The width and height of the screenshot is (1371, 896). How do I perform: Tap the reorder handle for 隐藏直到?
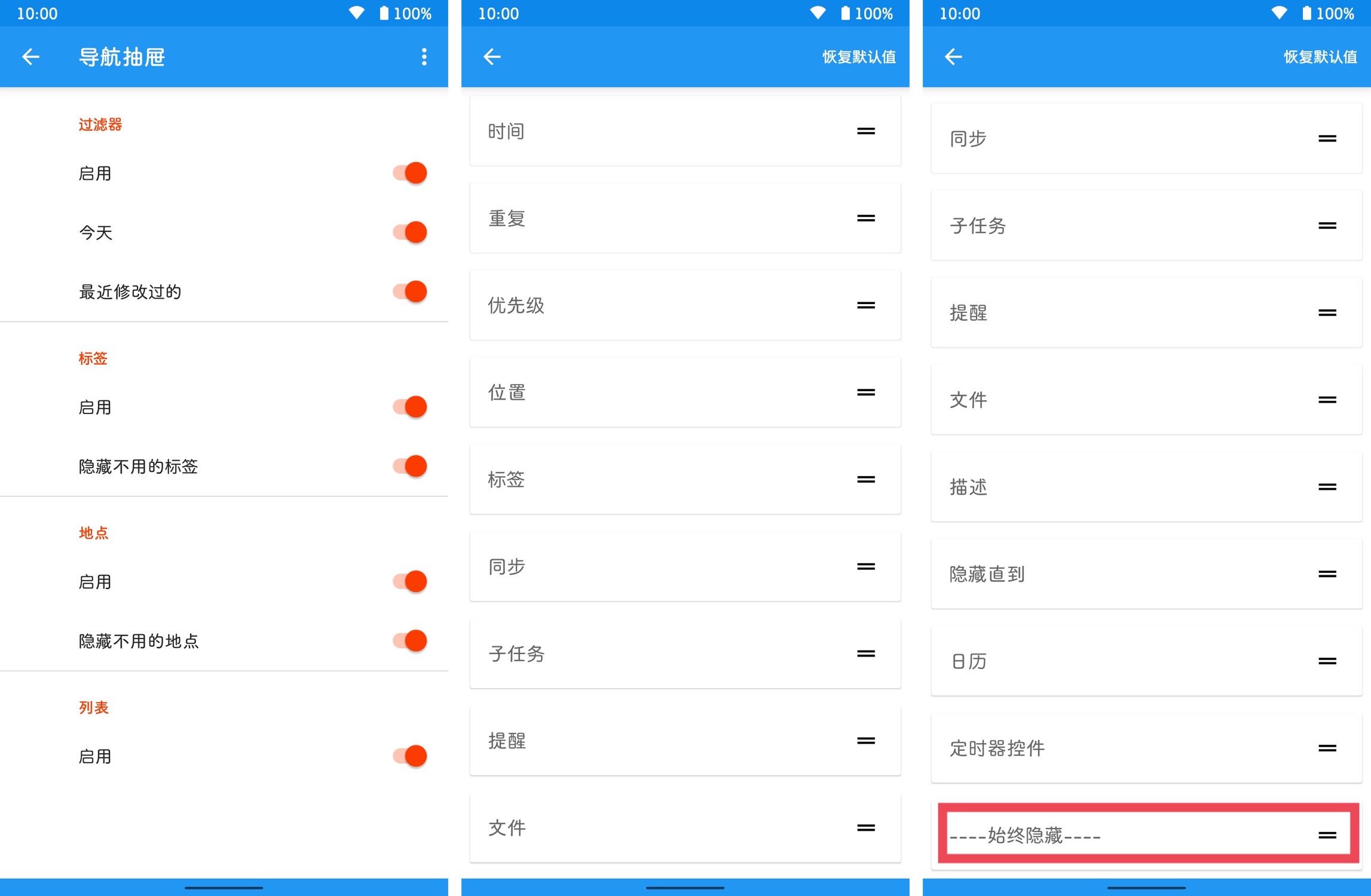point(1327,574)
